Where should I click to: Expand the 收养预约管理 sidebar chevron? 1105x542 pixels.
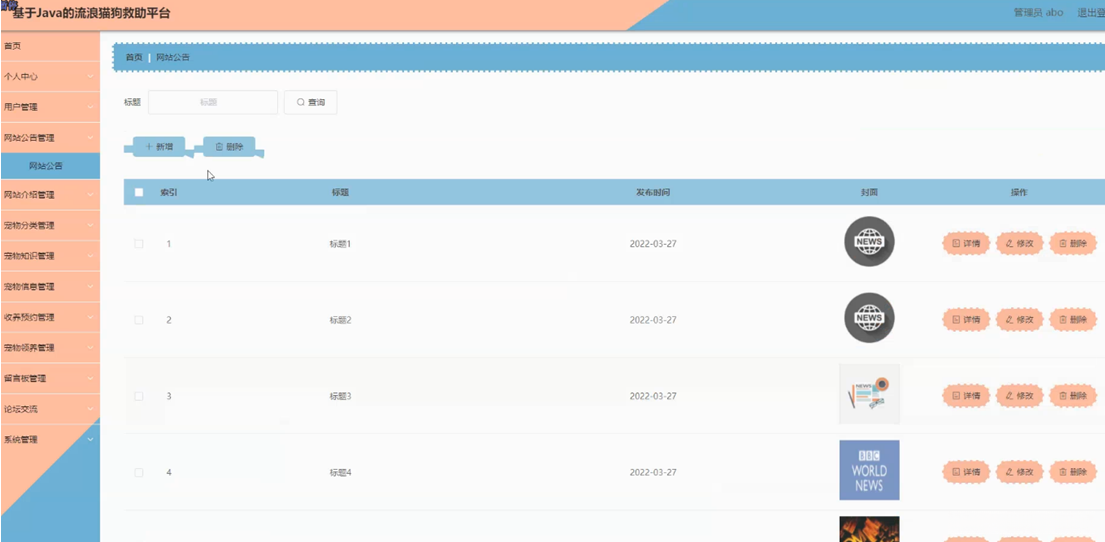90,317
